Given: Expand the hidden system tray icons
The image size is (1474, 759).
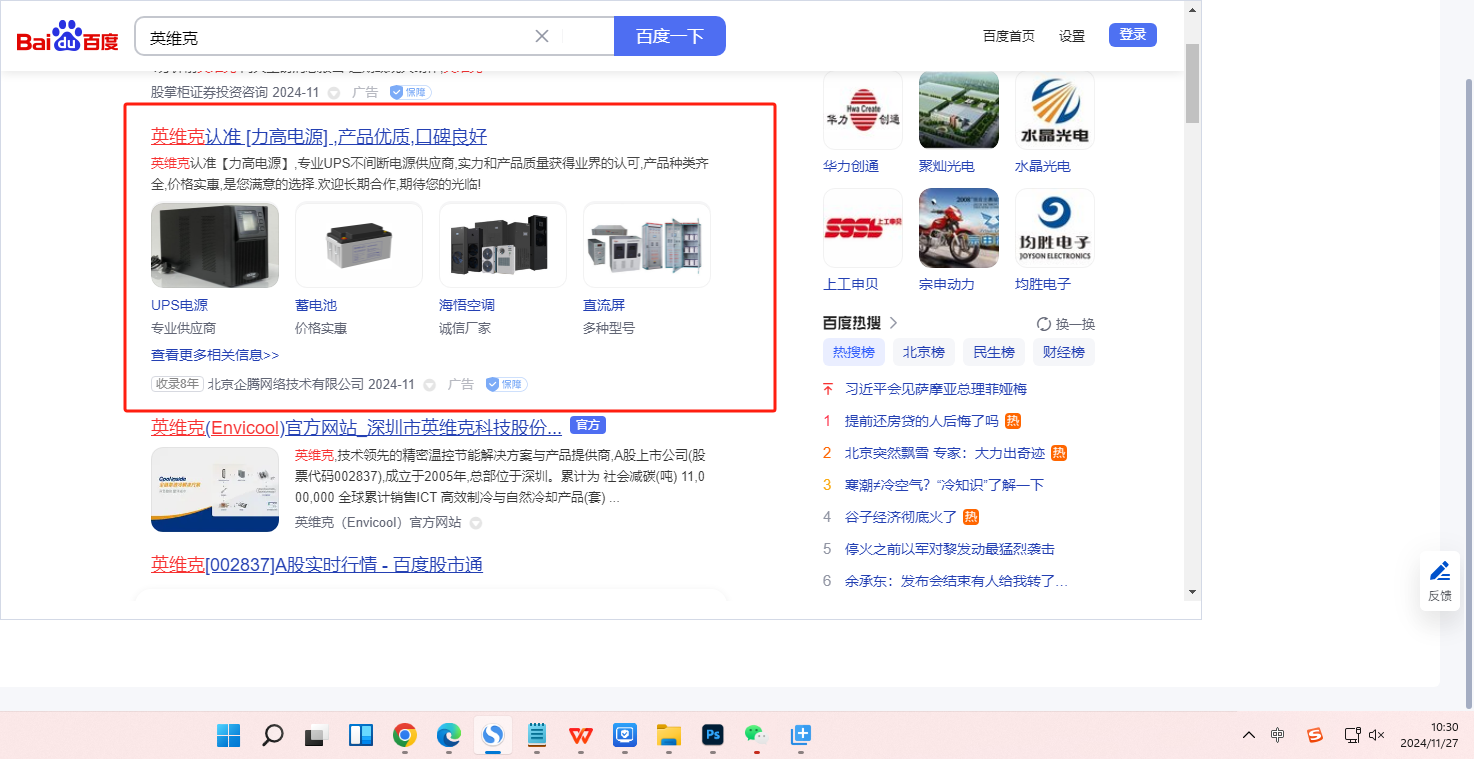Looking at the screenshot, I should coord(1248,735).
